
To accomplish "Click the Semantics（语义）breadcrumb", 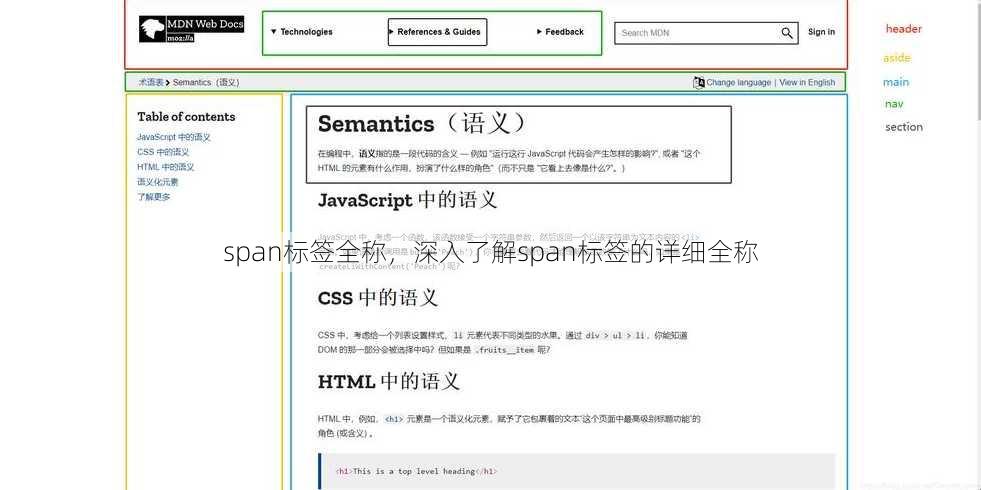I will coord(206,83).
